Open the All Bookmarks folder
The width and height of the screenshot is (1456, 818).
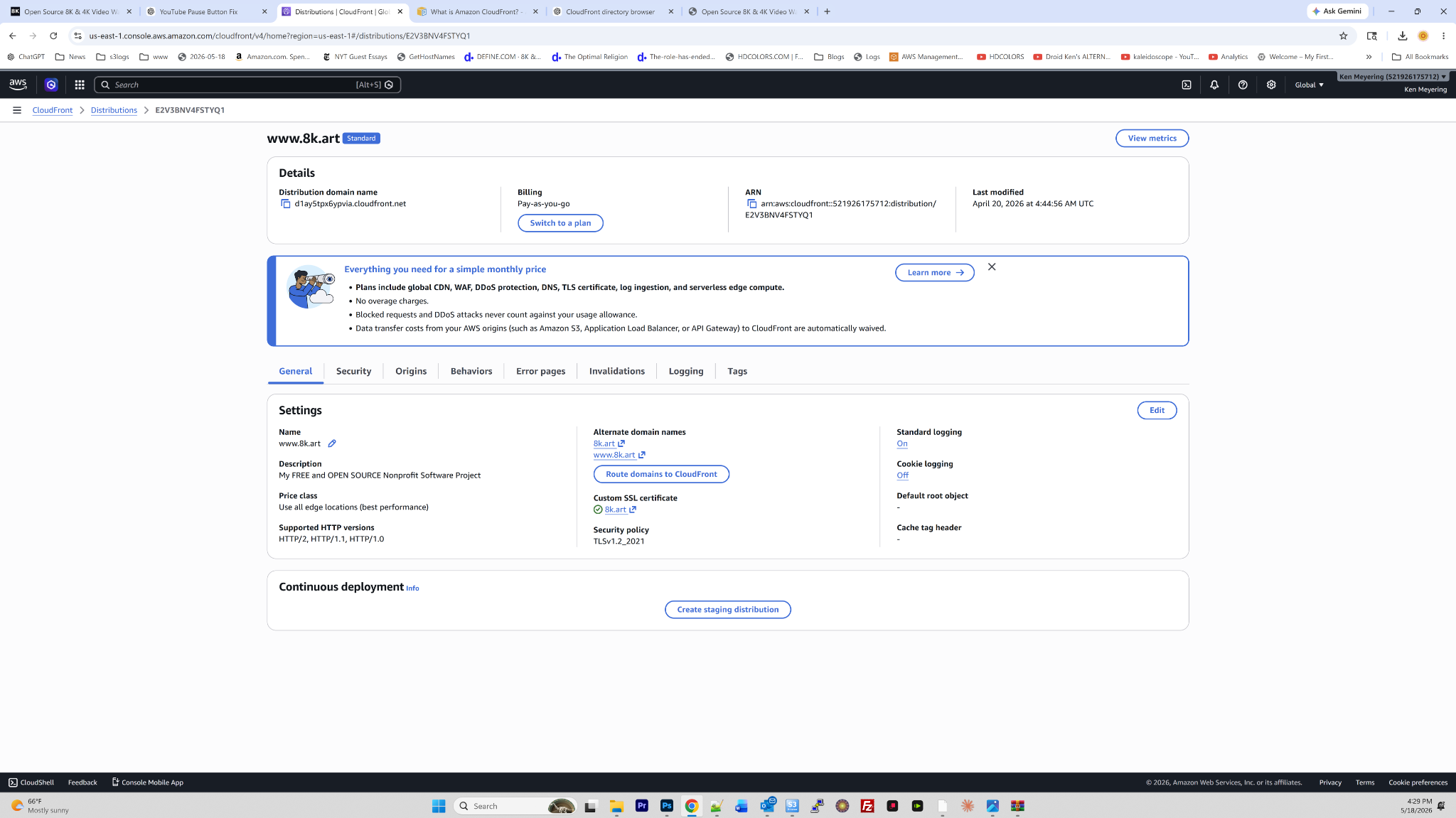1420,57
